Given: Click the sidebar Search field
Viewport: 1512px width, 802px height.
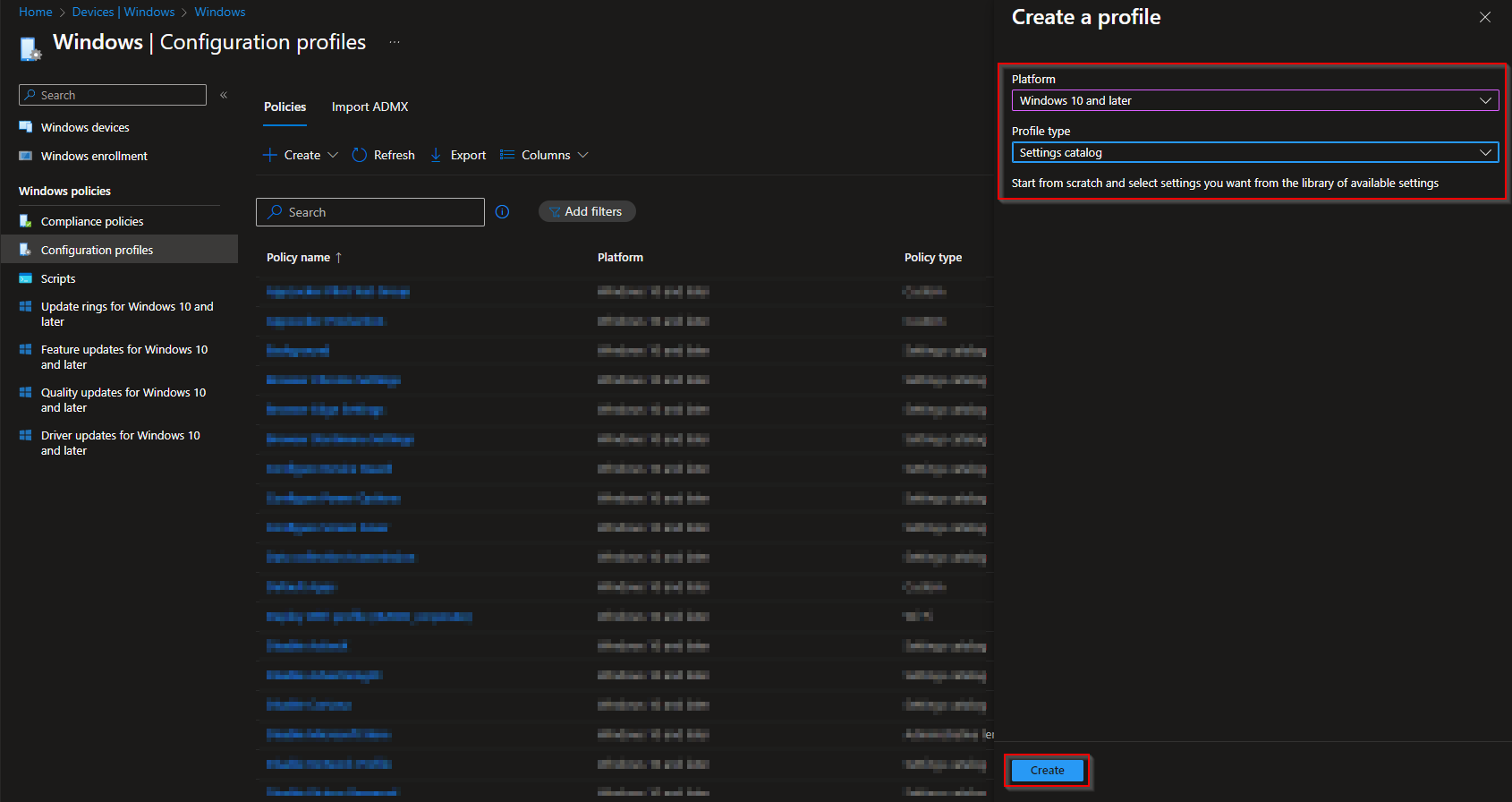Looking at the screenshot, I should [x=113, y=95].
